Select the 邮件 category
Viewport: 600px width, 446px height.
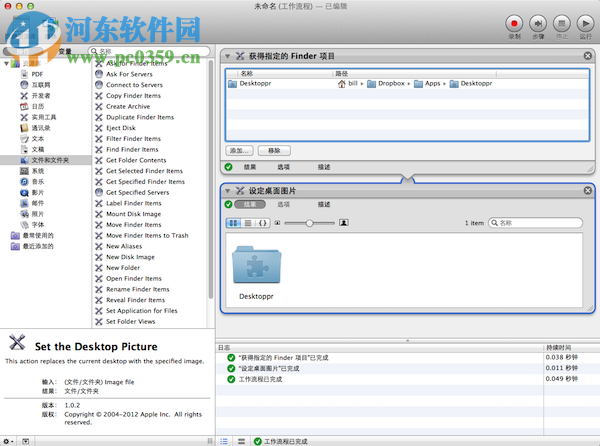click(32, 203)
